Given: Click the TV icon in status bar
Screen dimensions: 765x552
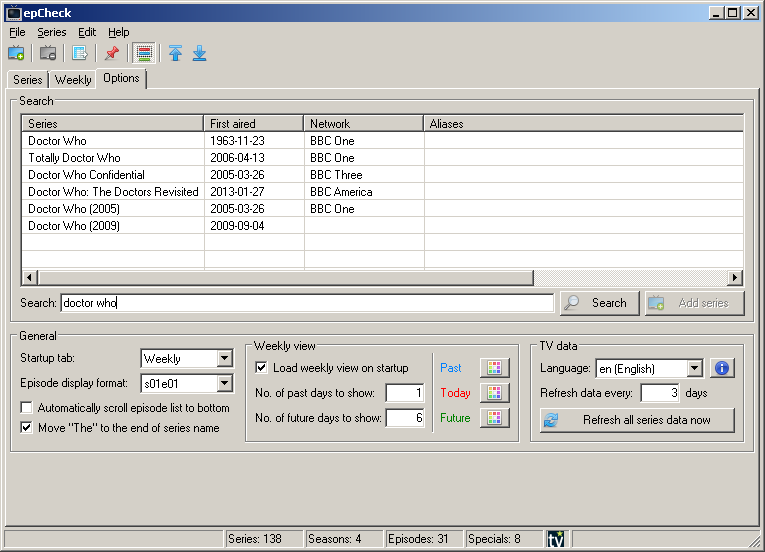Looking at the screenshot, I should tap(556, 539).
